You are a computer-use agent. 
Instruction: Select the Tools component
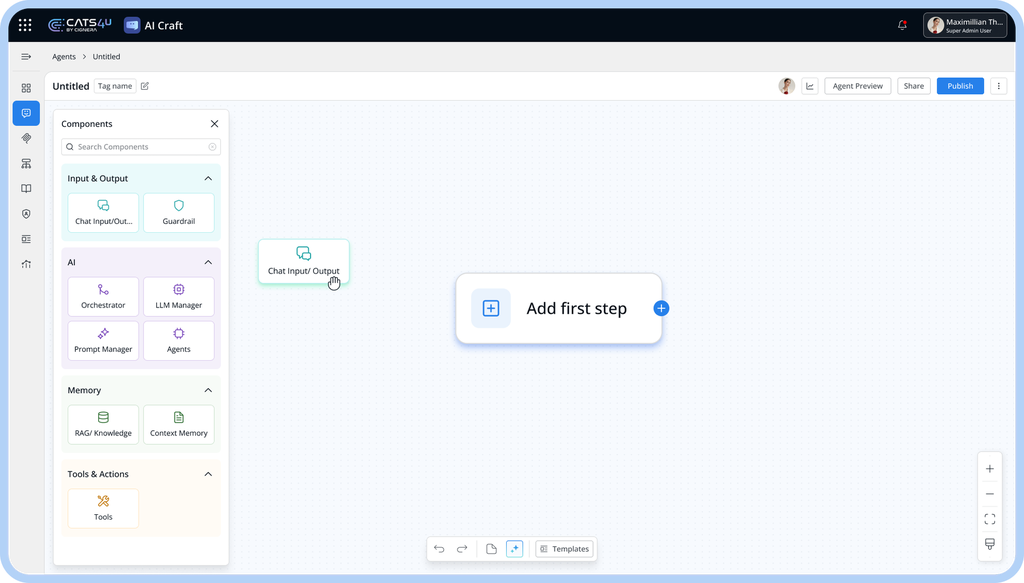pos(103,509)
